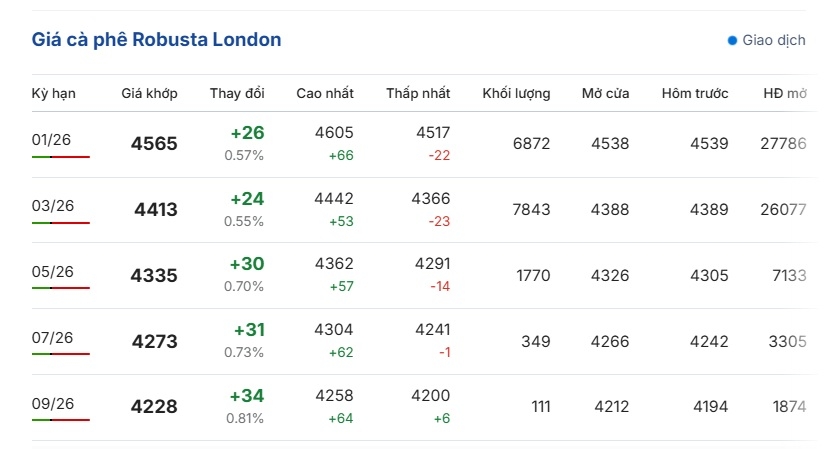Viewport: 835px width, 449px height.
Task: Click the Thấp nhất column header
Action: (418, 94)
